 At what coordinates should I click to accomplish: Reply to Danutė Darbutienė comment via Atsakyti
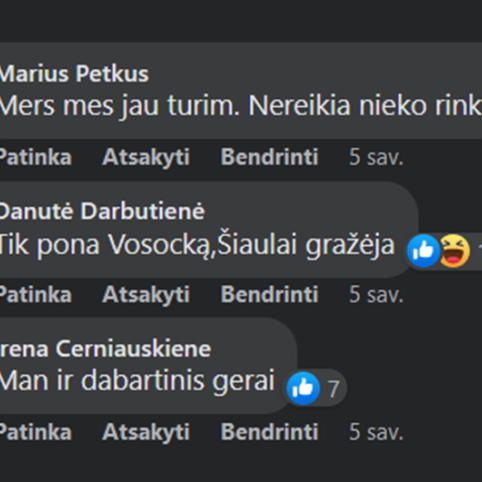146,295
